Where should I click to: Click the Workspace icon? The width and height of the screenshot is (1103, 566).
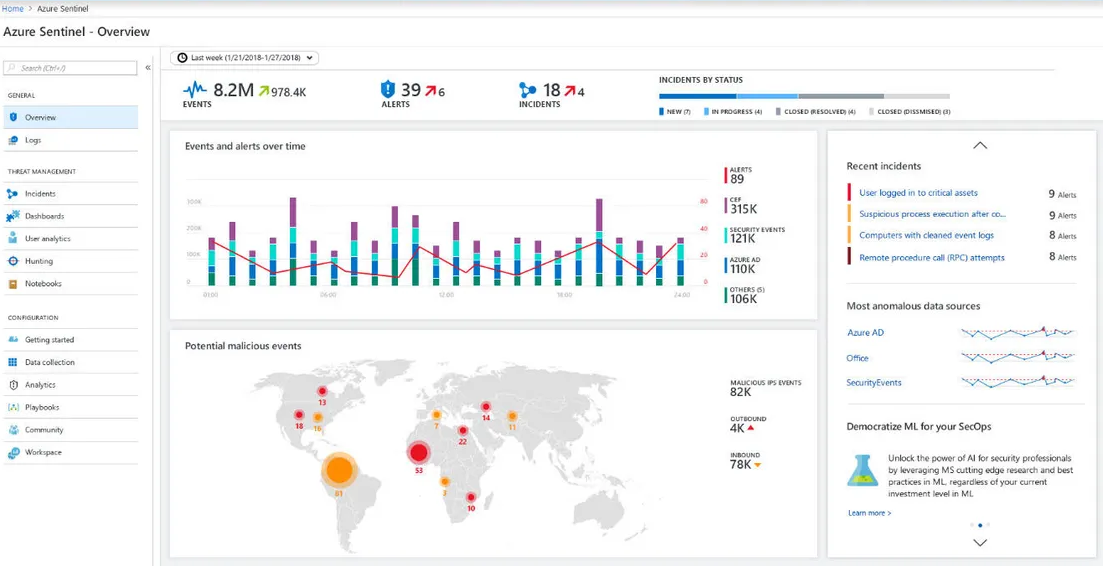[x=13, y=453]
